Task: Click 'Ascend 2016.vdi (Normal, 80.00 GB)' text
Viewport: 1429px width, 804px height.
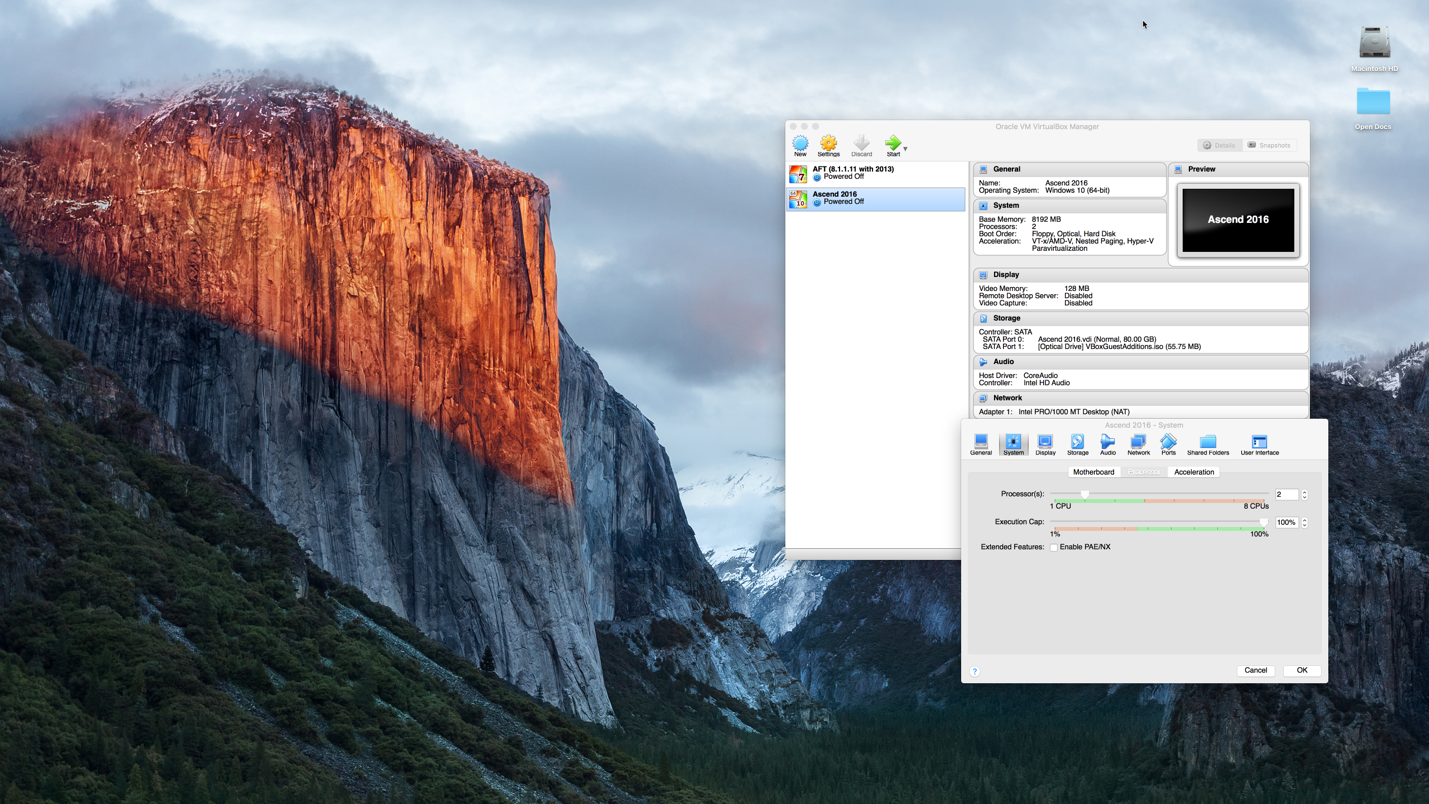Action: 1097,339
